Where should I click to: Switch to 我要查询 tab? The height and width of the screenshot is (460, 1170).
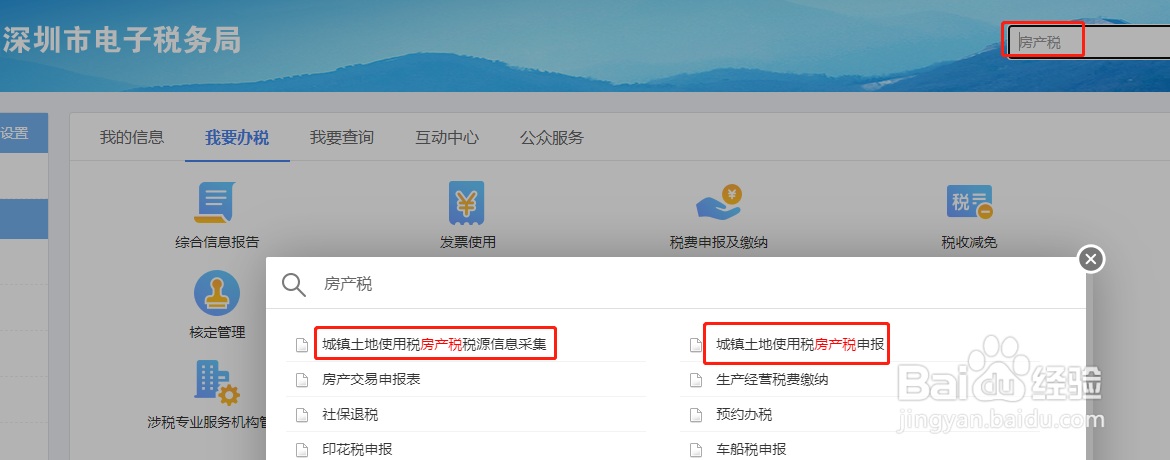(342, 137)
